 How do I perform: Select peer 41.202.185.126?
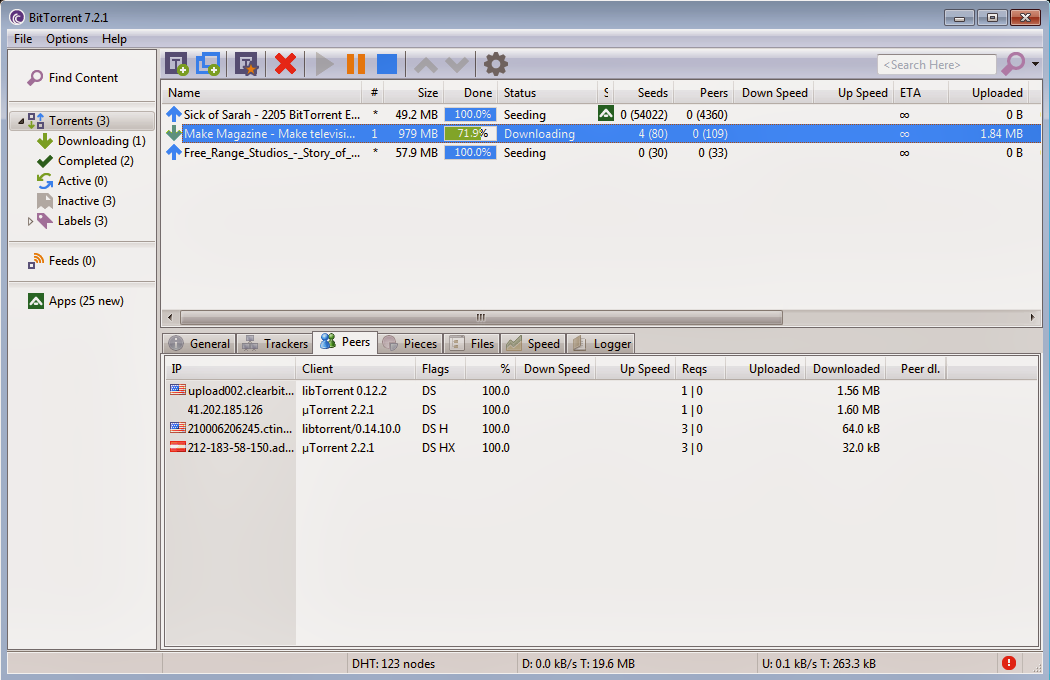click(x=601, y=409)
